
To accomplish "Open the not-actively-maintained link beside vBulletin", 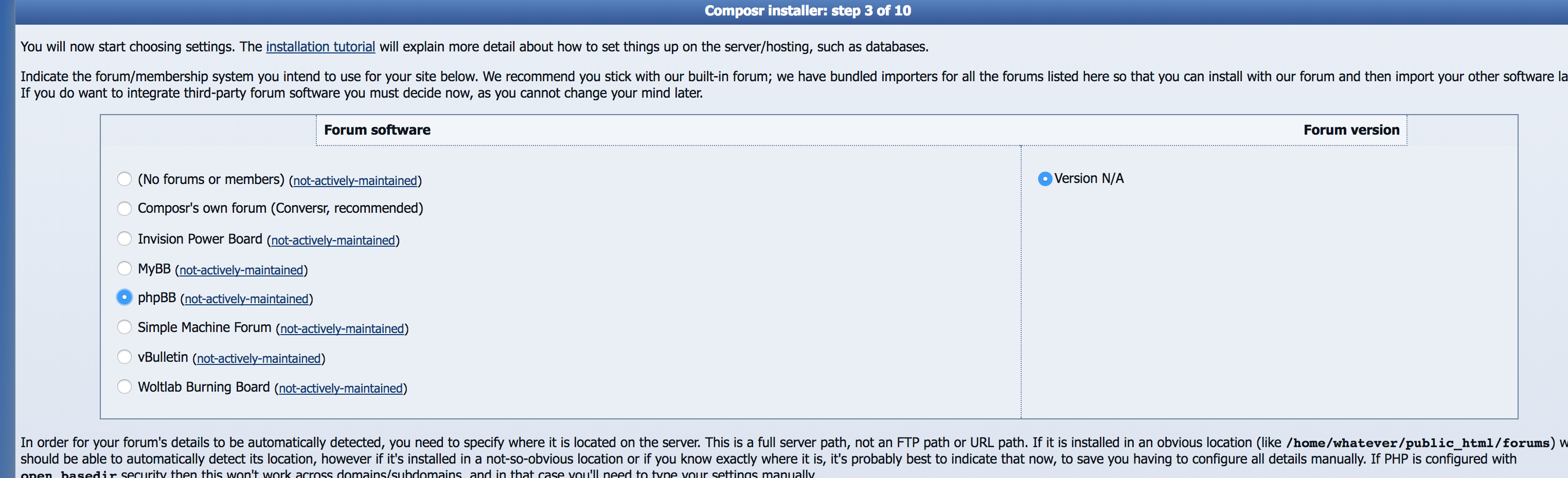I will point(259,359).
